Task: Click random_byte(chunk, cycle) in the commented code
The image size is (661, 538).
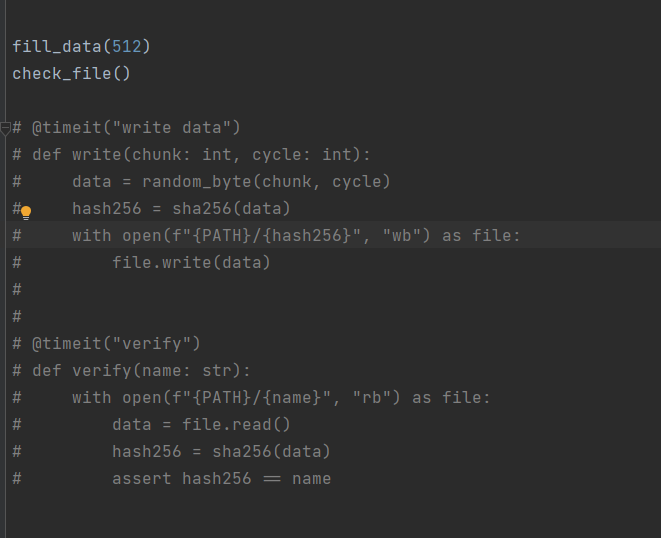Action: tap(266, 182)
